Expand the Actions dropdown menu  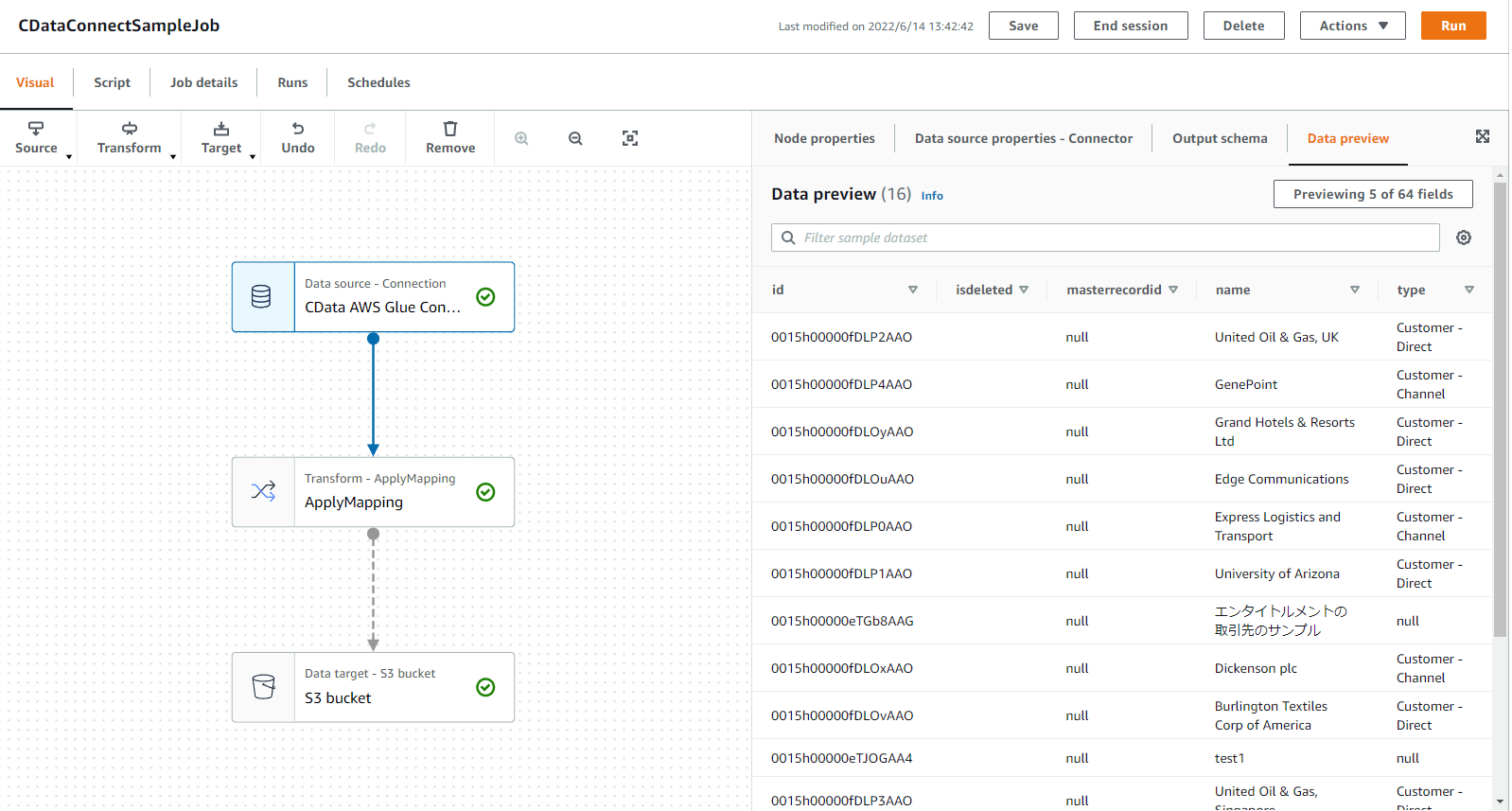click(1353, 26)
